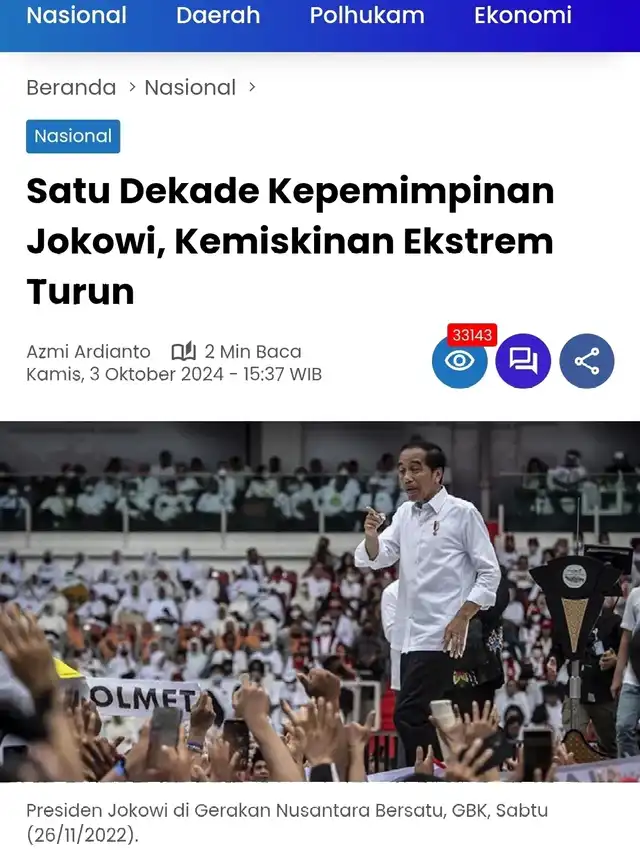This screenshot has width=640, height=853.
Task: Open the Nasional tab in top navigation
Action: [x=77, y=15]
